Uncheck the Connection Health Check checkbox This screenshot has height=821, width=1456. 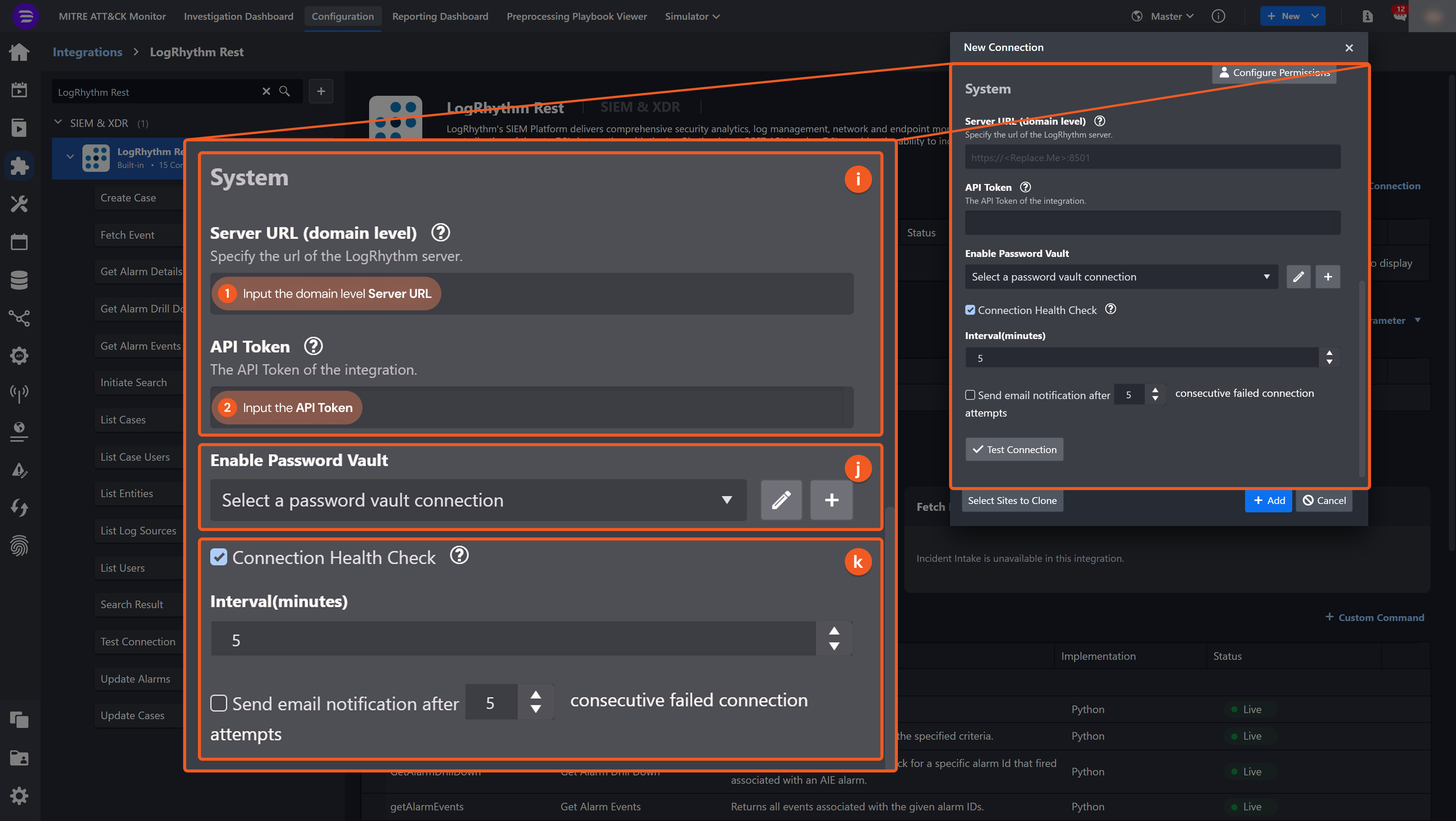tap(970, 310)
